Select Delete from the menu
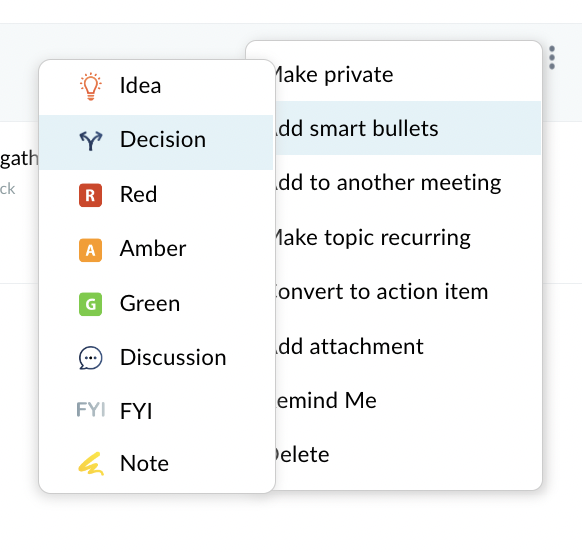This screenshot has width=582, height=552. (x=408, y=454)
